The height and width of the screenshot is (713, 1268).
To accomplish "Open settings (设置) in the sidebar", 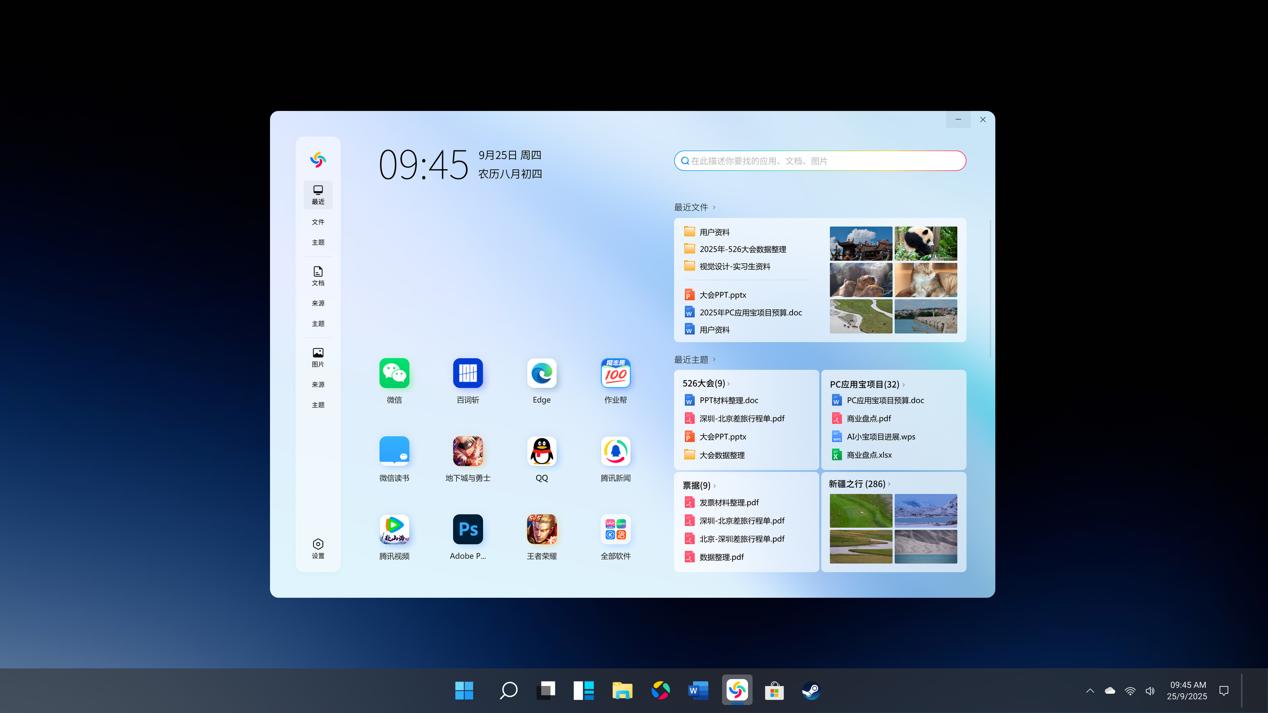I will (318, 549).
